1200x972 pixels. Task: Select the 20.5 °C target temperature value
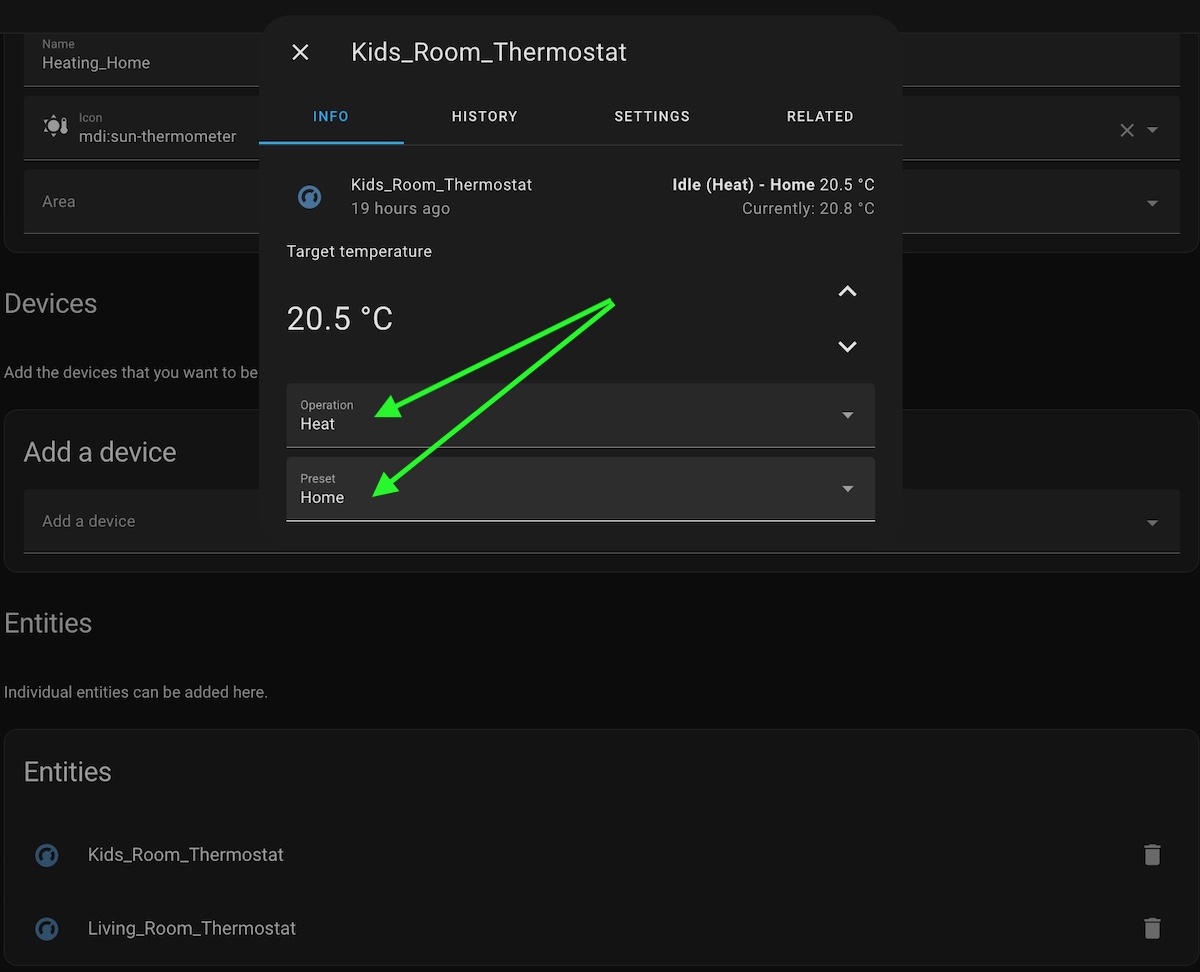pos(339,318)
